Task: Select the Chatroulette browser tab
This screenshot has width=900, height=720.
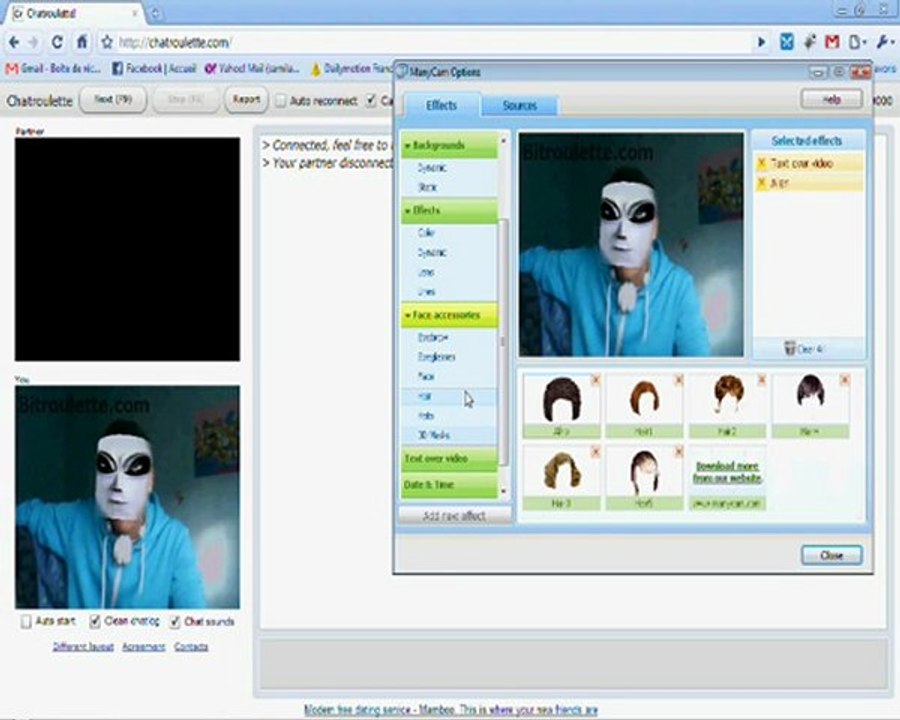Action: click(x=72, y=13)
